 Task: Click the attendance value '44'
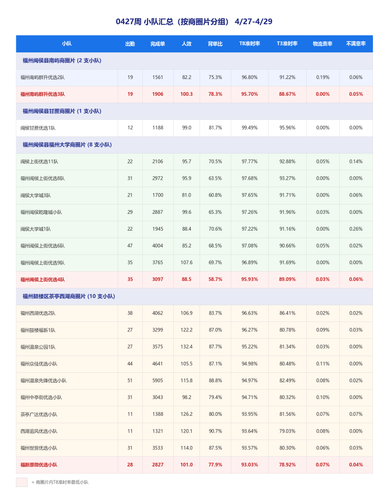[x=130, y=364]
